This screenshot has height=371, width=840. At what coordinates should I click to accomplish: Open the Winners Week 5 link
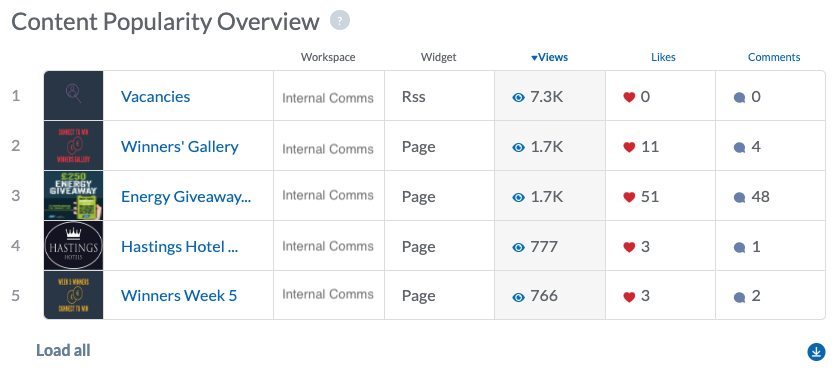[179, 296]
